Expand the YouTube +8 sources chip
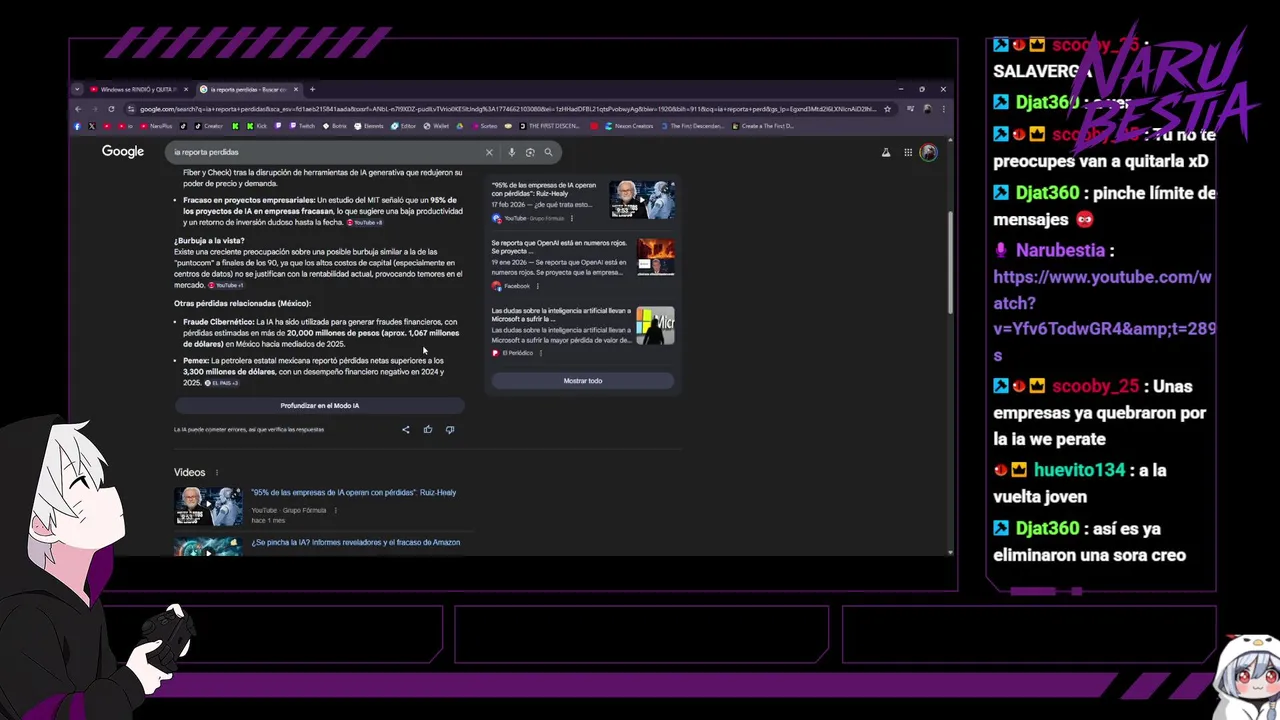The height and width of the screenshot is (720, 1280). [365, 222]
